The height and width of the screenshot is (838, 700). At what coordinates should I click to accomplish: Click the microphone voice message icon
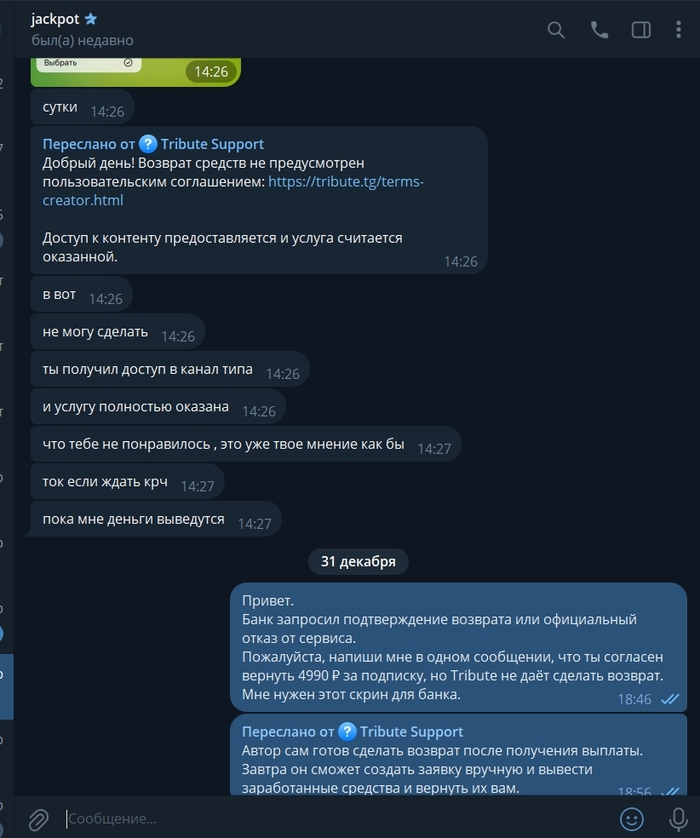point(679,819)
